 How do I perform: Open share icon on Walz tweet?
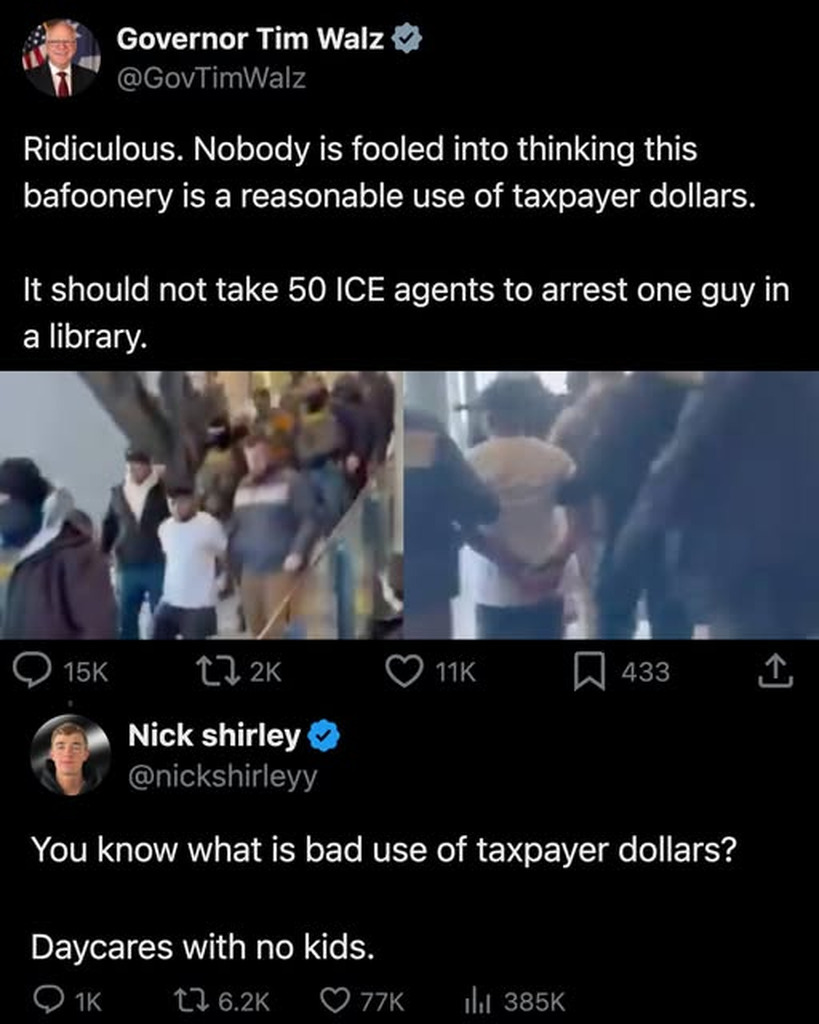(x=775, y=671)
